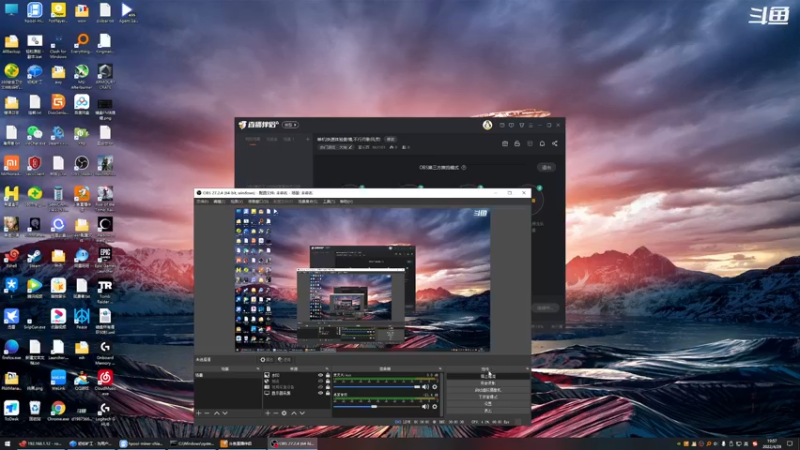The image size is (800, 450).
Task: Add a new scene with plus icon
Action: click(199, 413)
